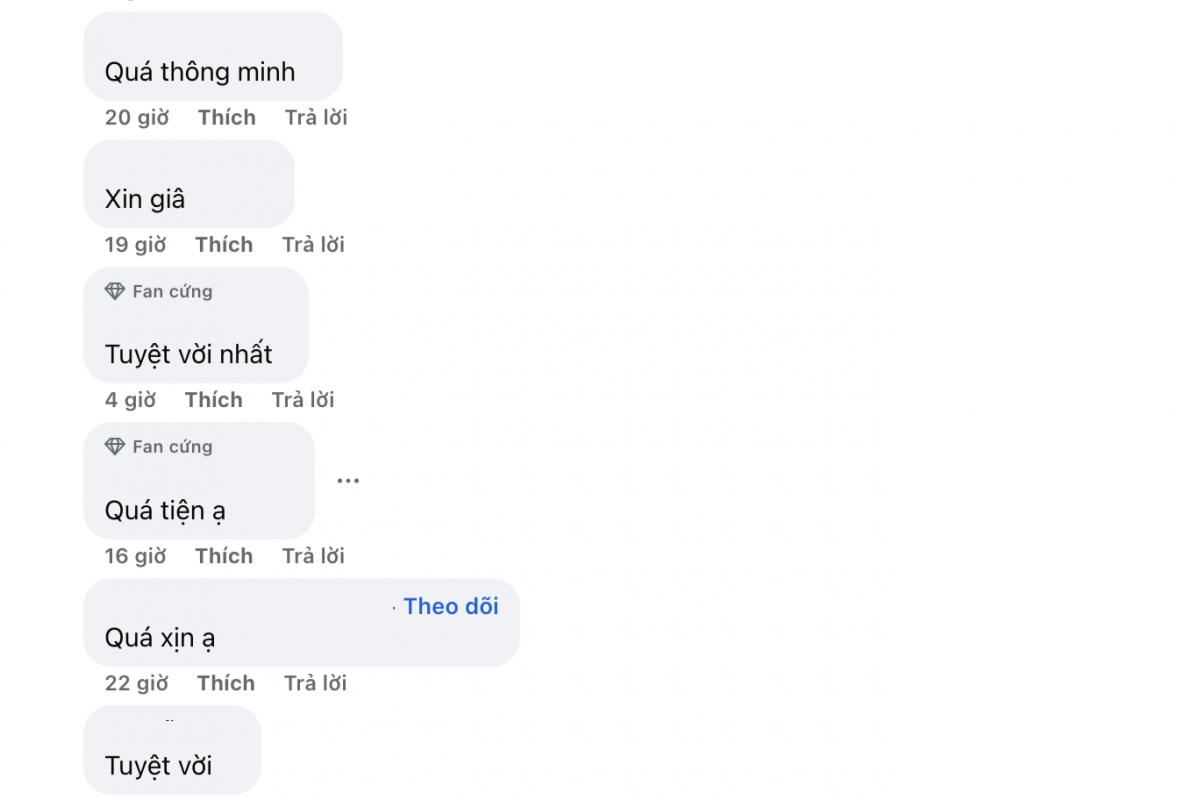The width and height of the screenshot is (1200, 800).
Task: Open the three-dot options beside 'Quá tiện ạ'
Action: tap(348, 481)
